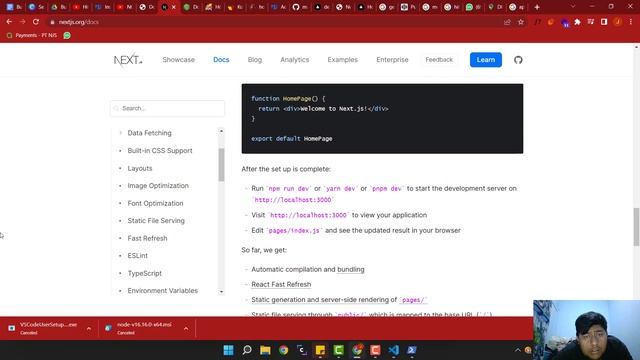The width and height of the screenshot is (640, 360).
Task: Follow the bundling link
Action: pos(351,269)
